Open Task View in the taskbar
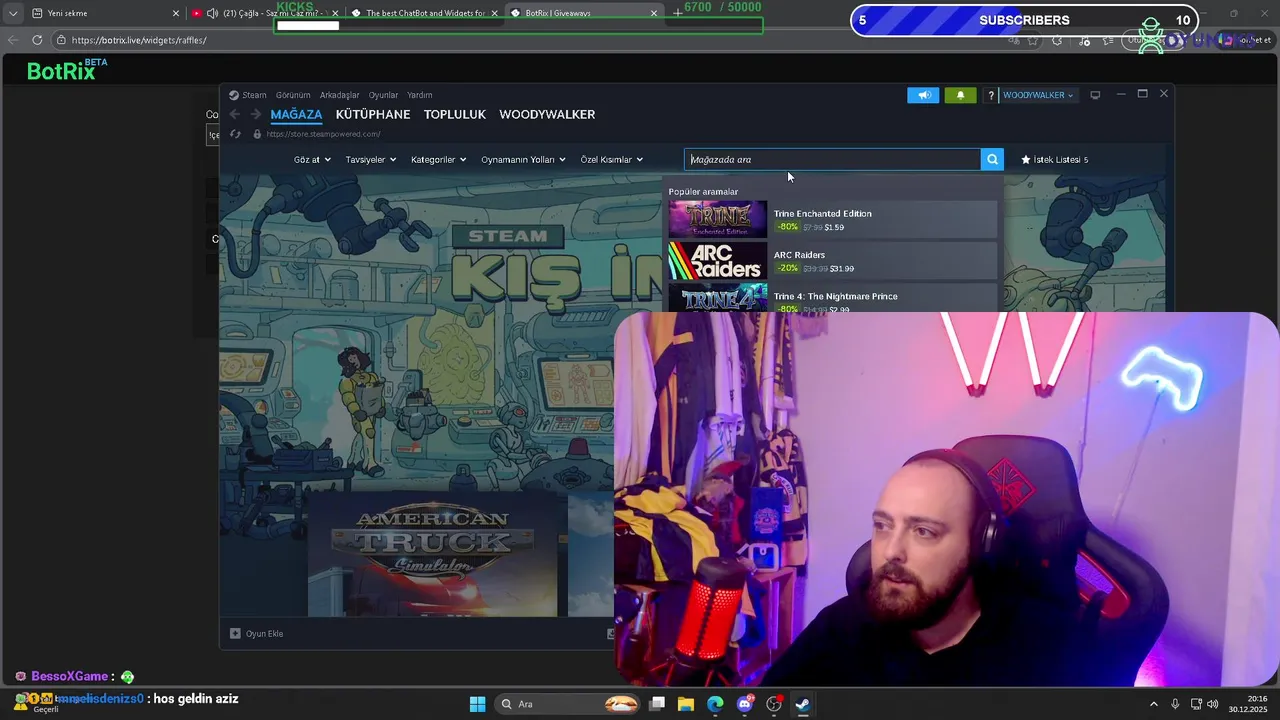The image size is (1280, 720). click(657, 704)
